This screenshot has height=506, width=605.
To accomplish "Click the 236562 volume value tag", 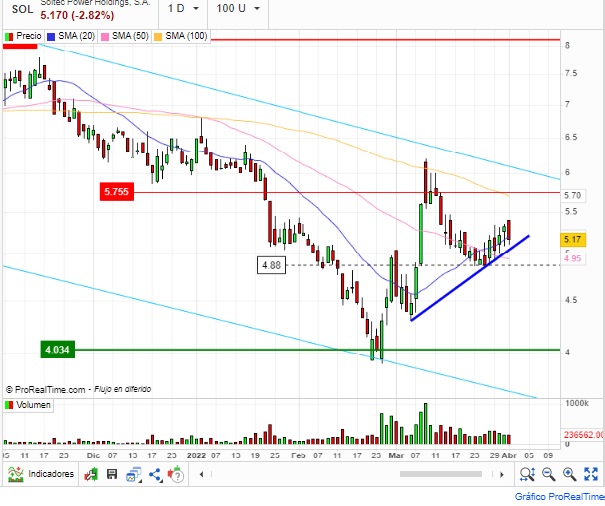I will tap(583, 435).
